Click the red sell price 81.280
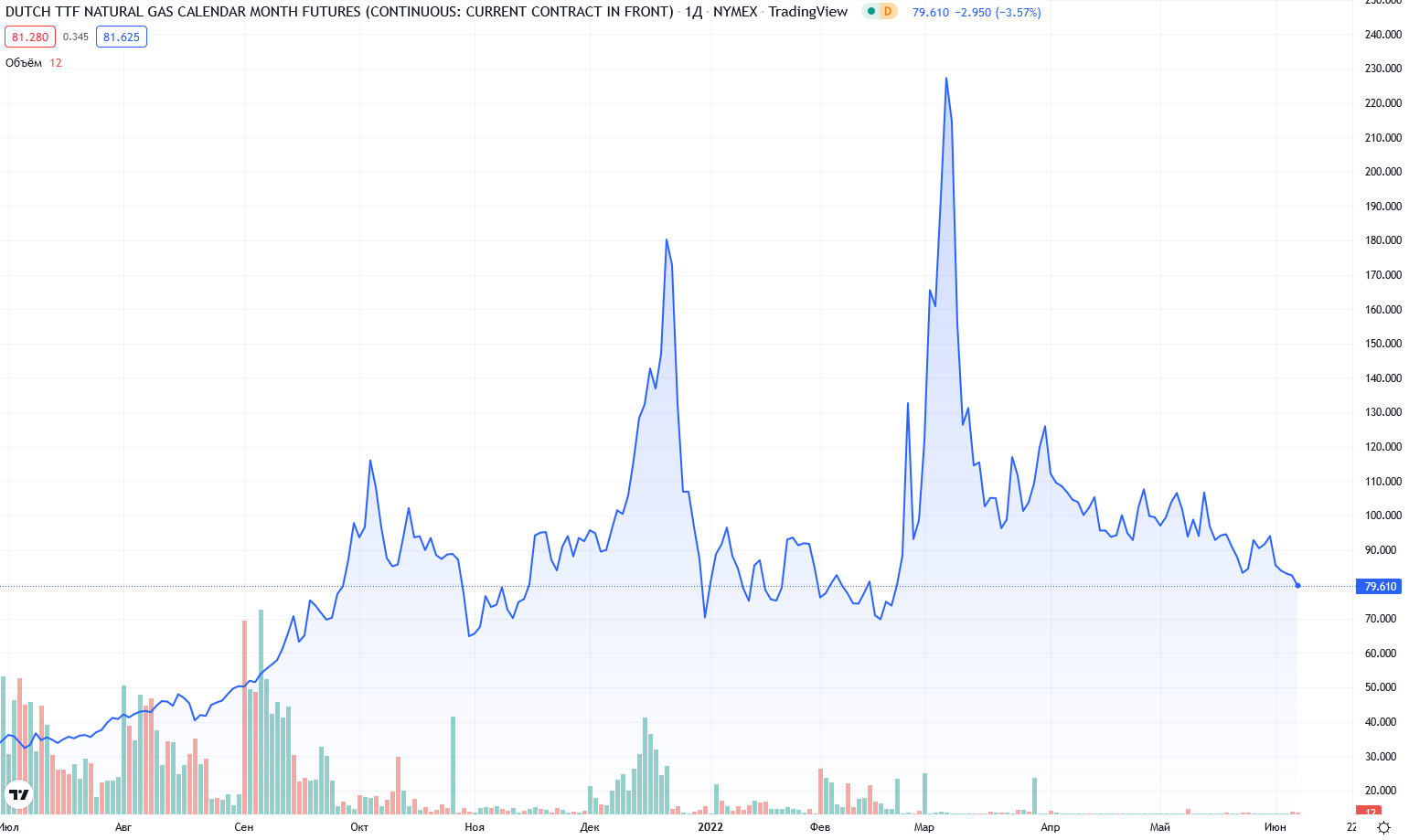The image size is (1409, 840). point(30,37)
